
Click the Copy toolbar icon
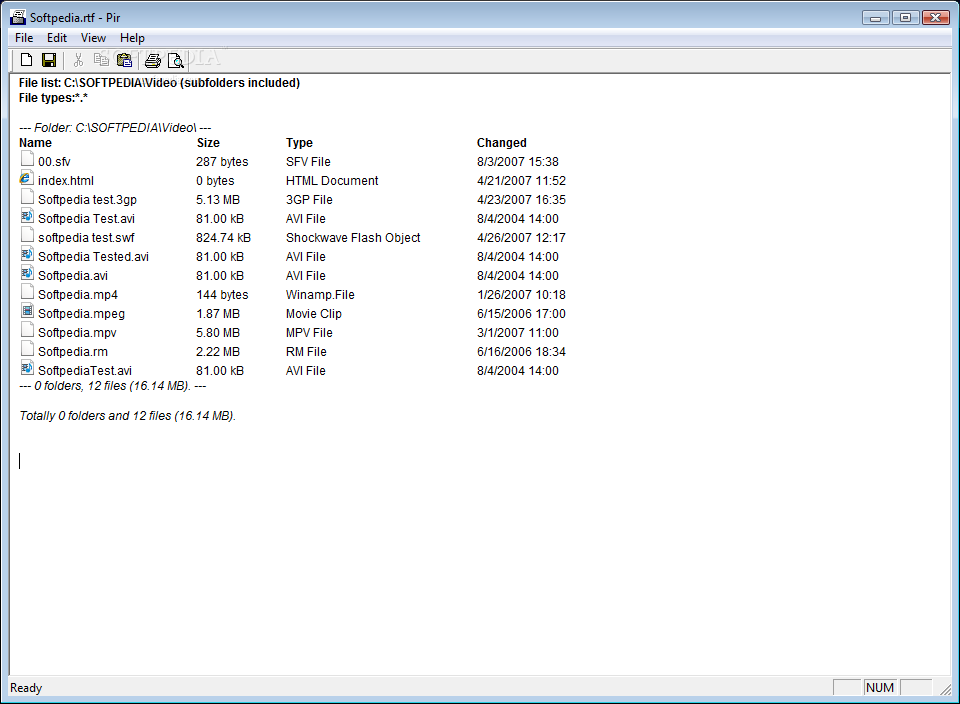coord(101,60)
